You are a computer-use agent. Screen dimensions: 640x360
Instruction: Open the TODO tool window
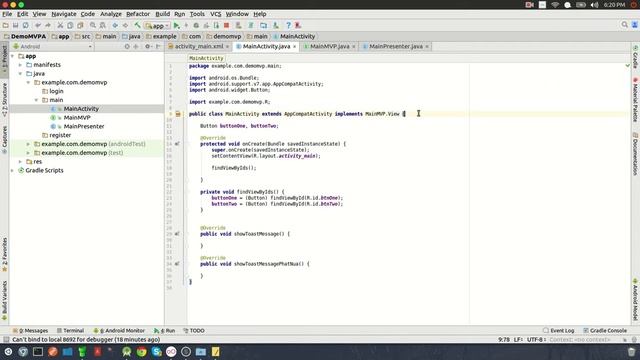tap(194, 331)
